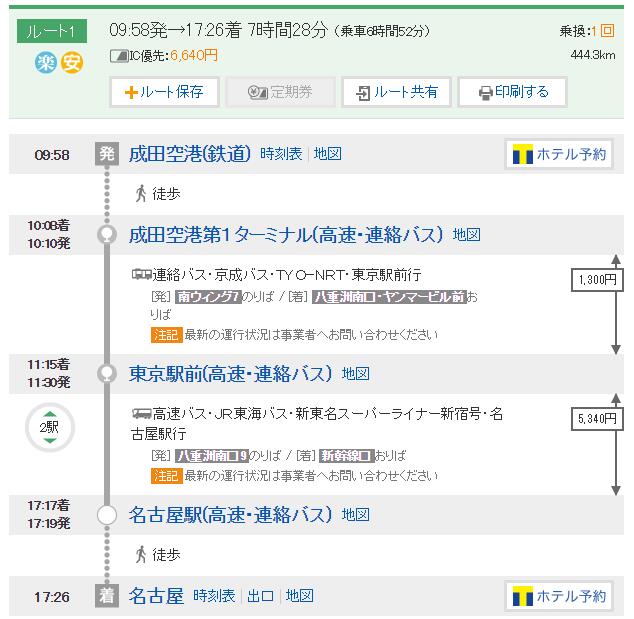The height and width of the screenshot is (619, 634).
Task: Click the stop circle at 名古屋駅(高速・連絡バス)
Action: [x=107, y=515]
